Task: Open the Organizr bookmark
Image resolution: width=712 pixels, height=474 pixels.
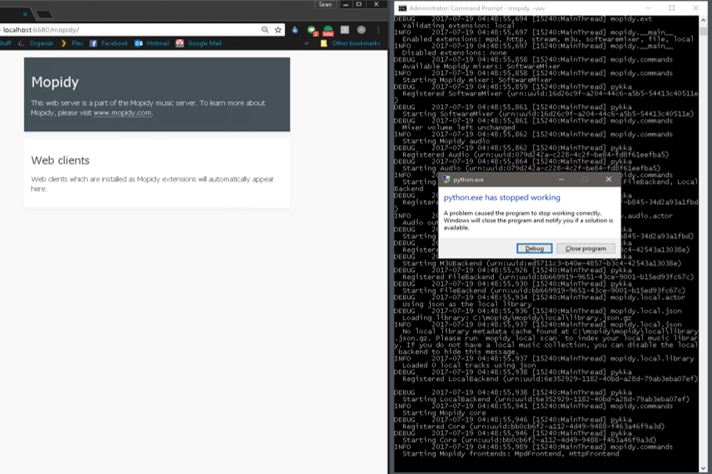Action: [36, 43]
